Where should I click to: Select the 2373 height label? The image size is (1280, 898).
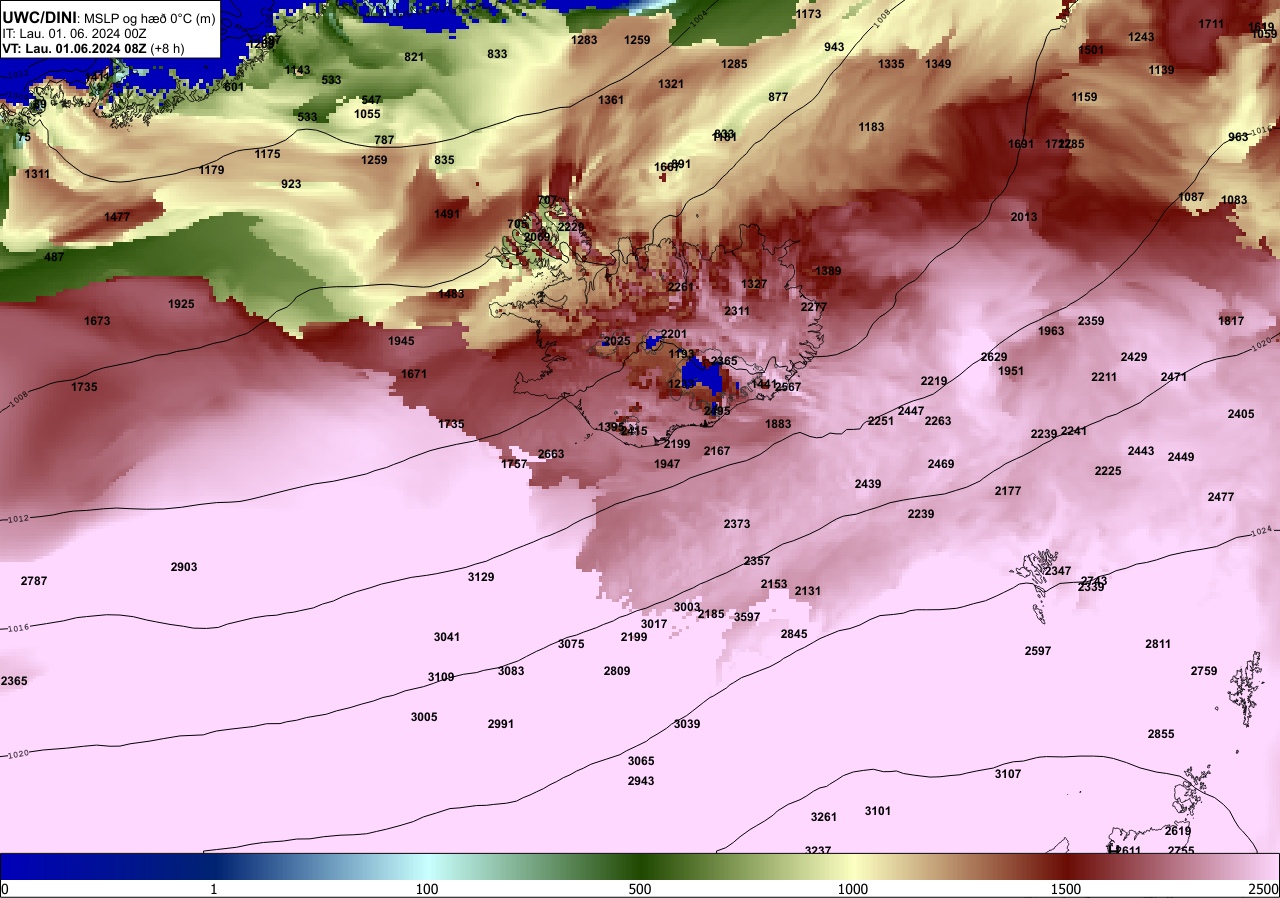pos(737,524)
